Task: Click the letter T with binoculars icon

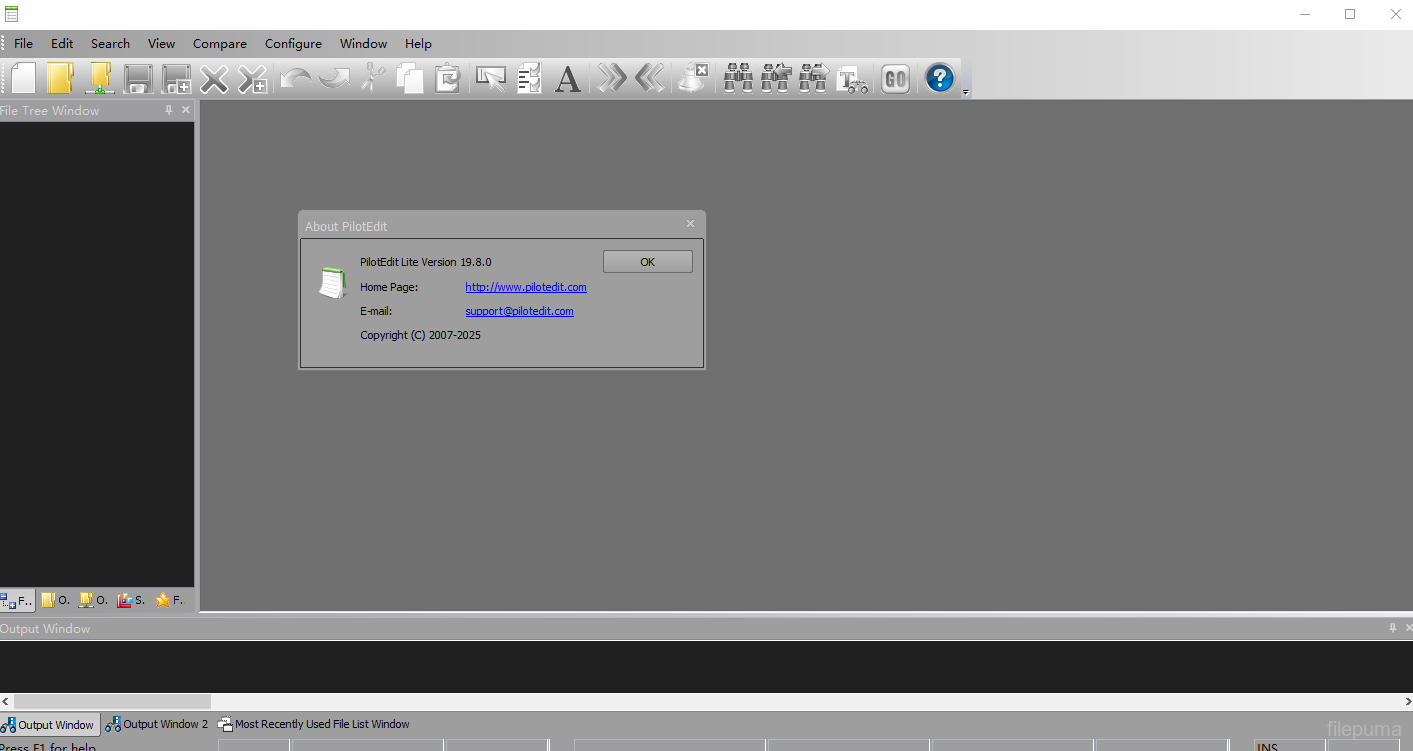Action: click(852, 78)
